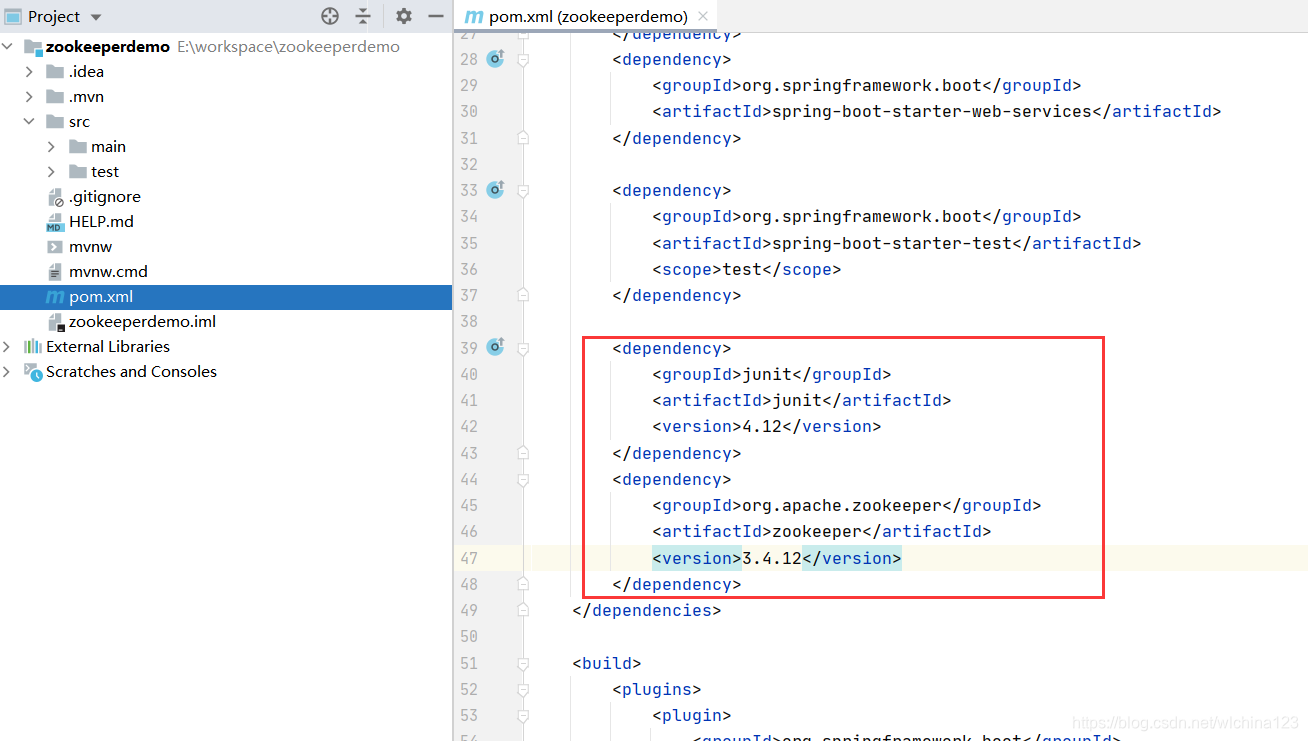Click zookeeper artifactId on line 46
This screenshot has height=741, width=1308.
[x=817, y=531]
